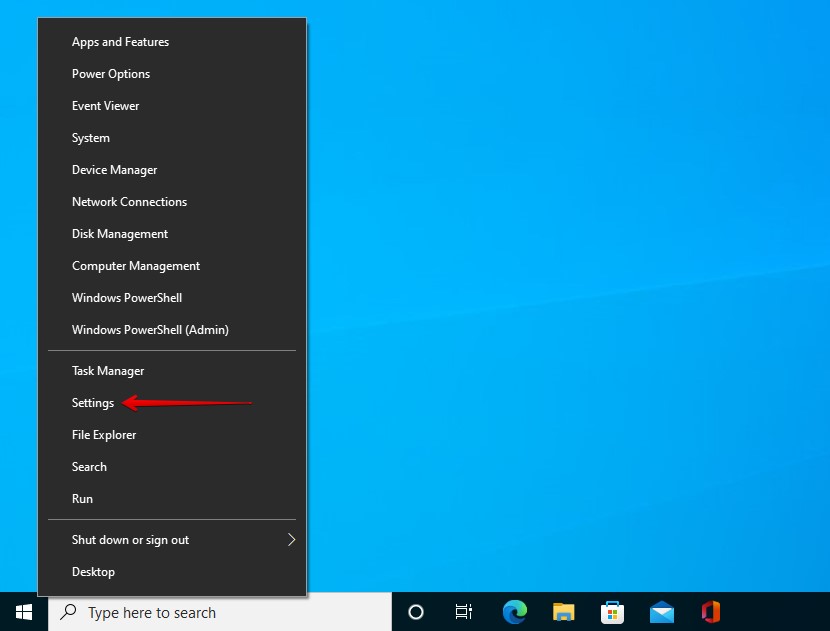Launch Microsoft Edge from taskbar
Viewport: 830px width, 631px height.
pyautogui.click(x=514, y=612)
